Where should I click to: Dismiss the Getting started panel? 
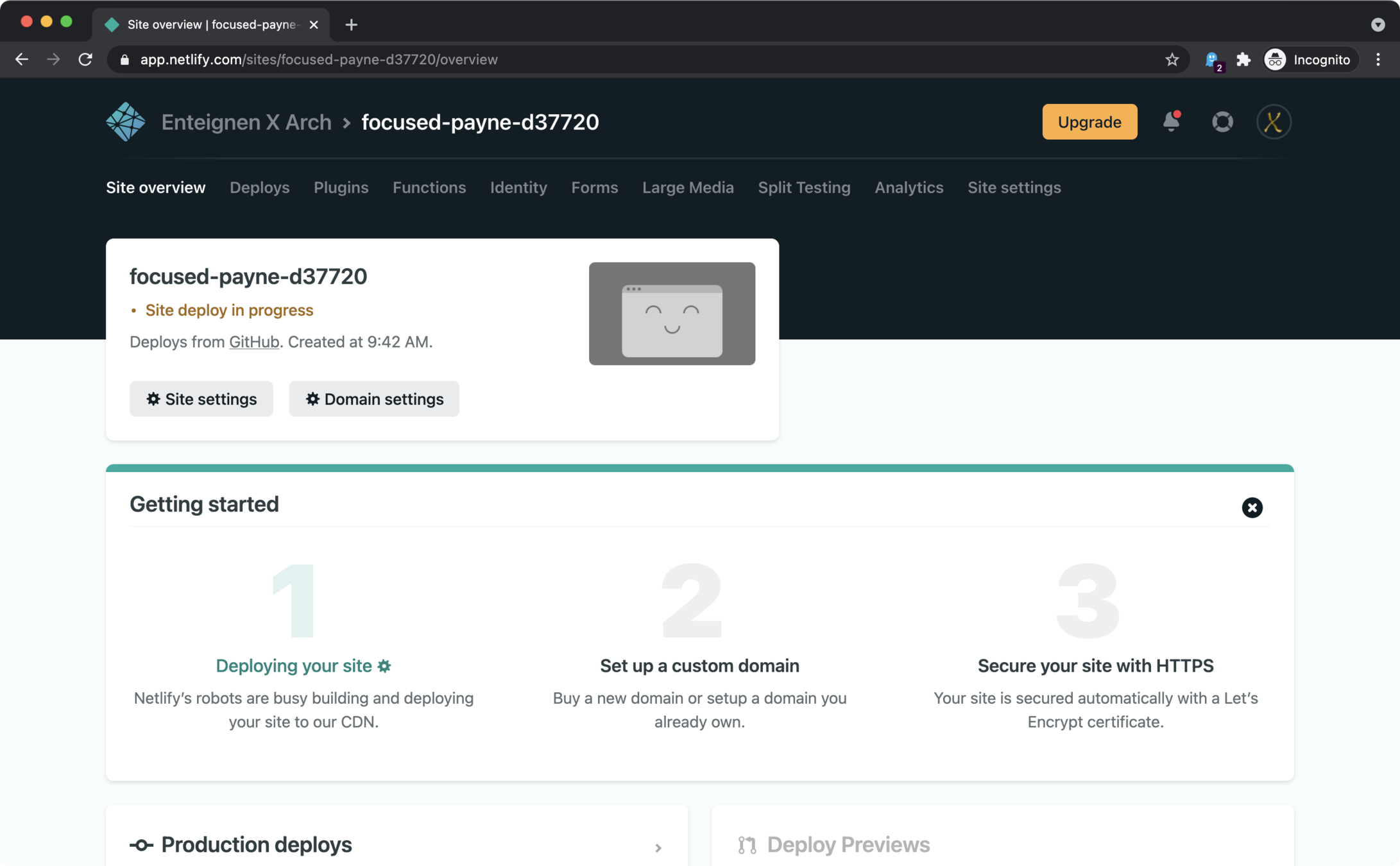[x=1251, y=507]
